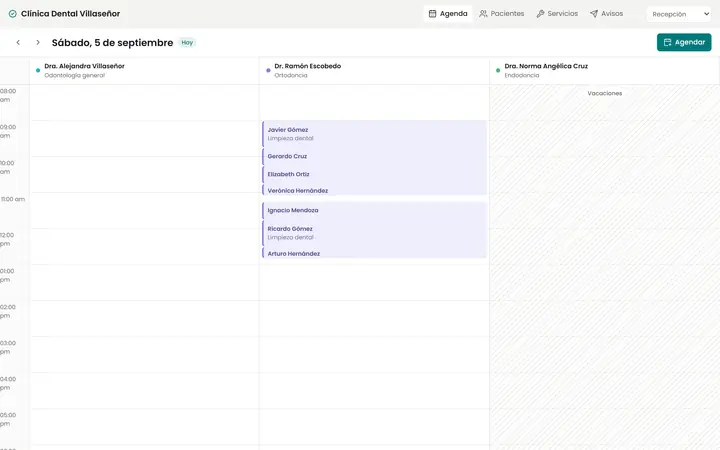This screenshot has width=720, height=450.
Task: Click the 11:00 am time label
Action: click(13, 199)
